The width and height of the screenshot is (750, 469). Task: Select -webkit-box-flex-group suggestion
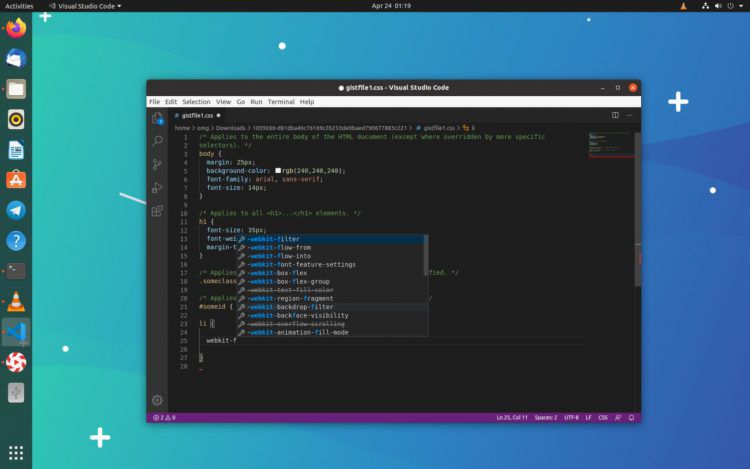pos(330,282)
